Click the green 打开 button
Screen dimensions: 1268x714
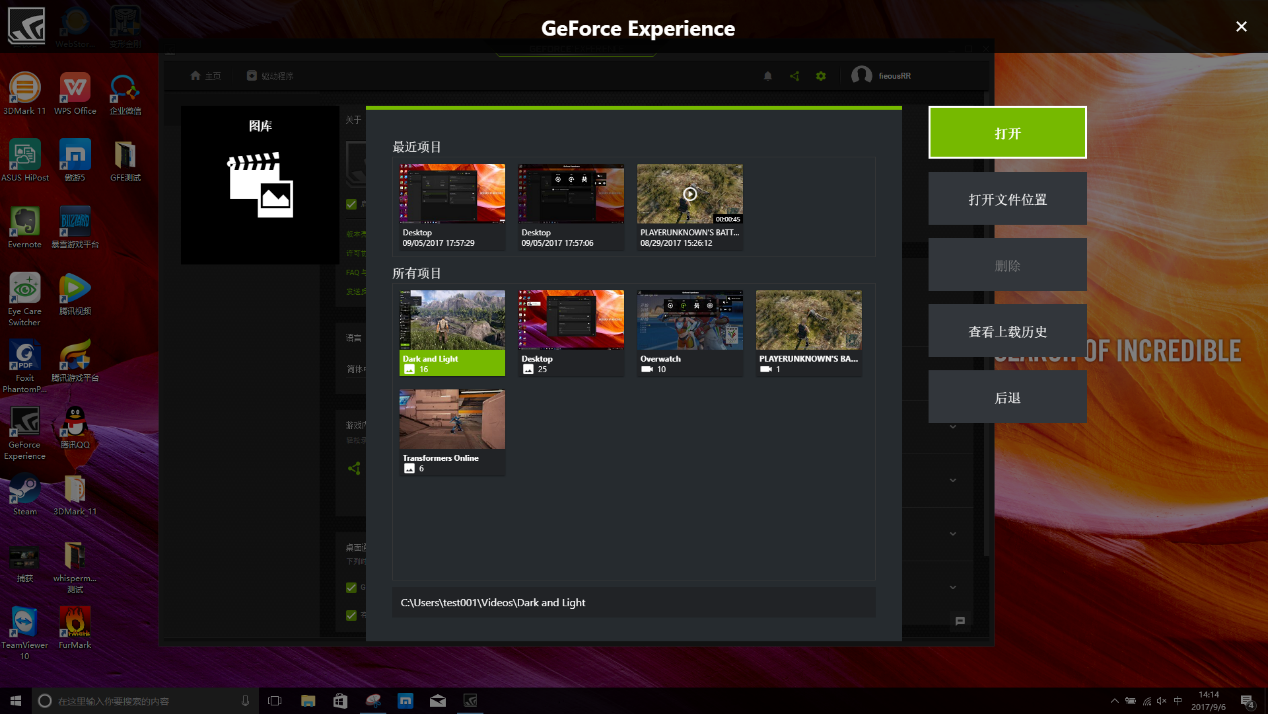point(1007,133)
